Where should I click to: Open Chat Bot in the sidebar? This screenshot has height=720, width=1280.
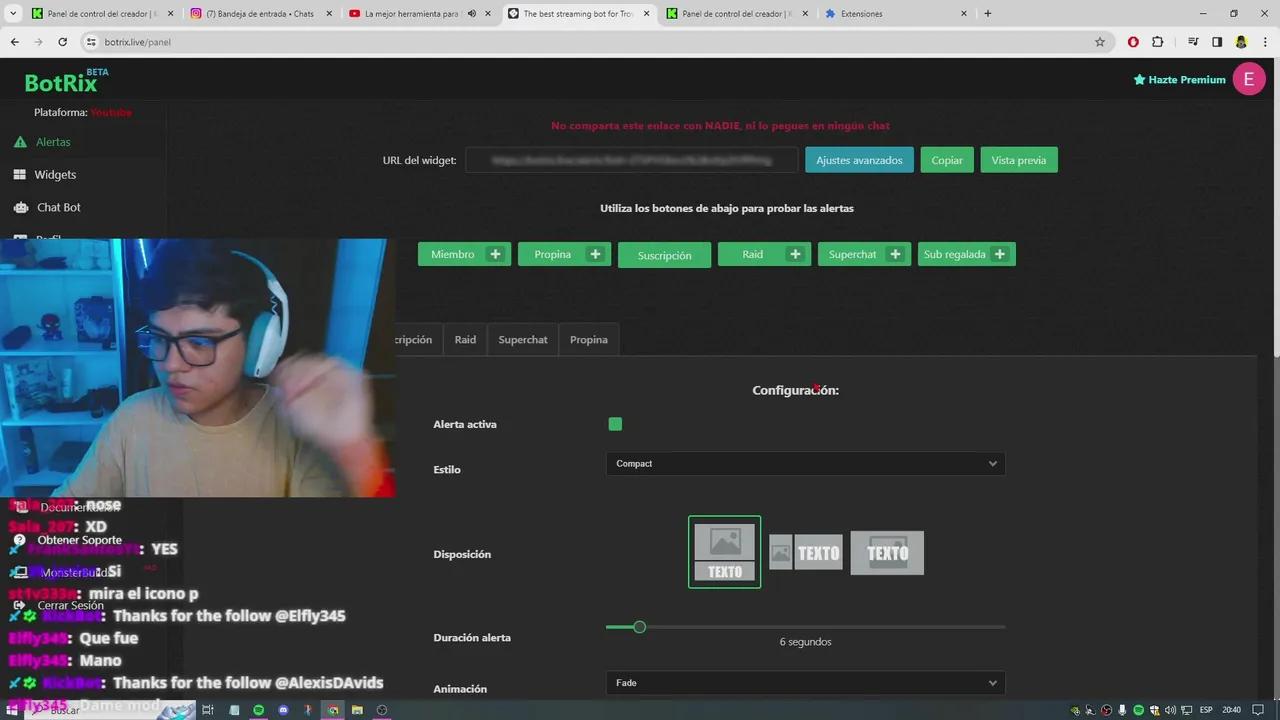point(59,207)
